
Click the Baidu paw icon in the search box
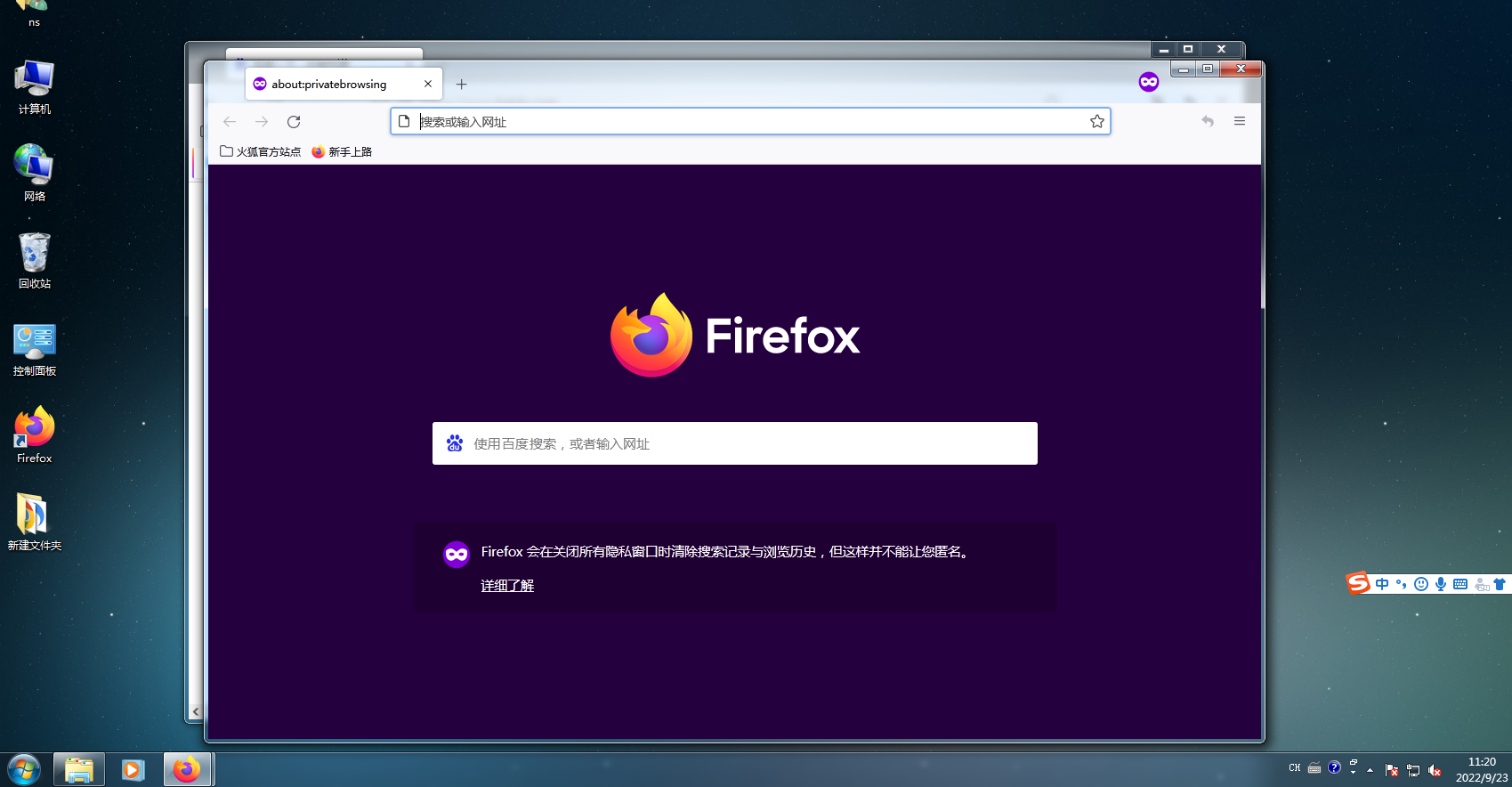455,443
